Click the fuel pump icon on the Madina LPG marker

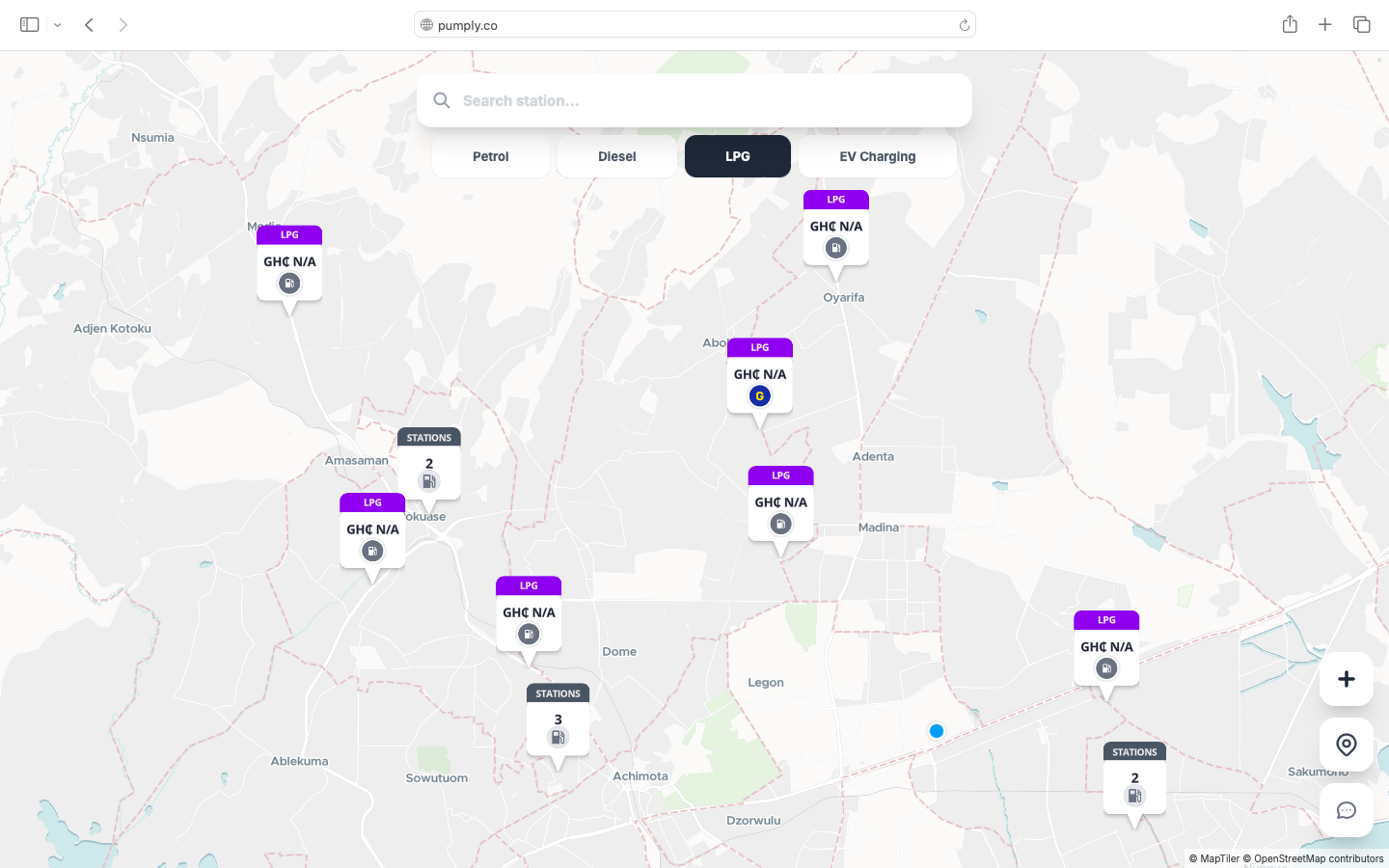(780, 524)
